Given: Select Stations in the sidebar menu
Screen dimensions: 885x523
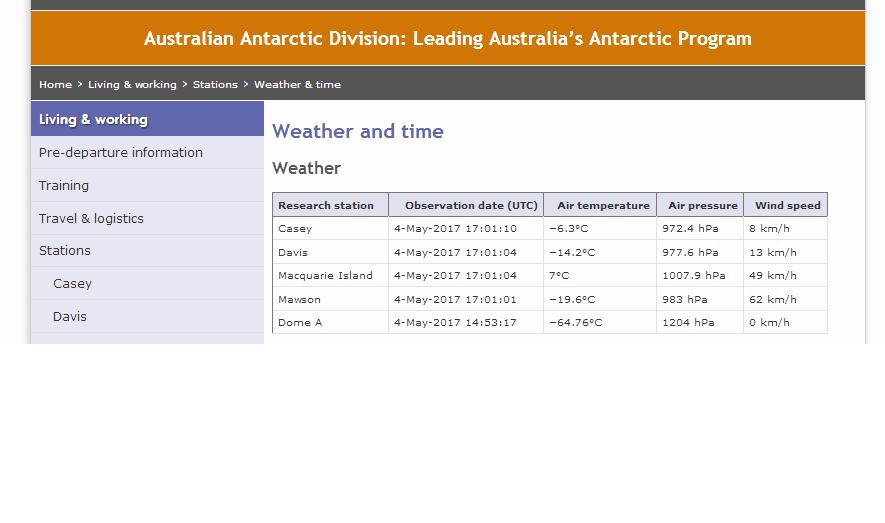Looking at the screenshot, I should point(147,250).
